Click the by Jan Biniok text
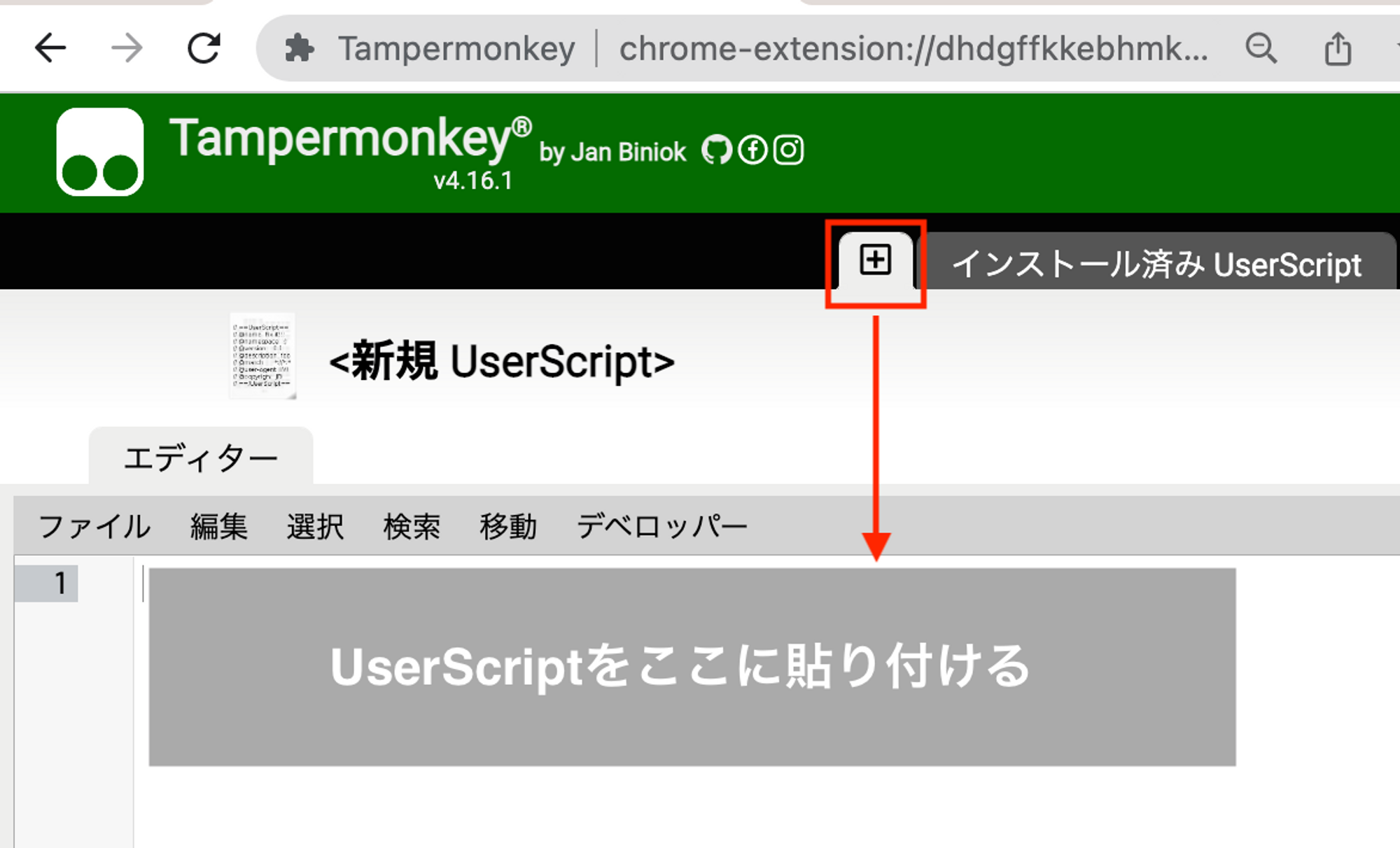Image resolution: width=1400 pixels, height=848 pixels. click(x=612, y=153)
